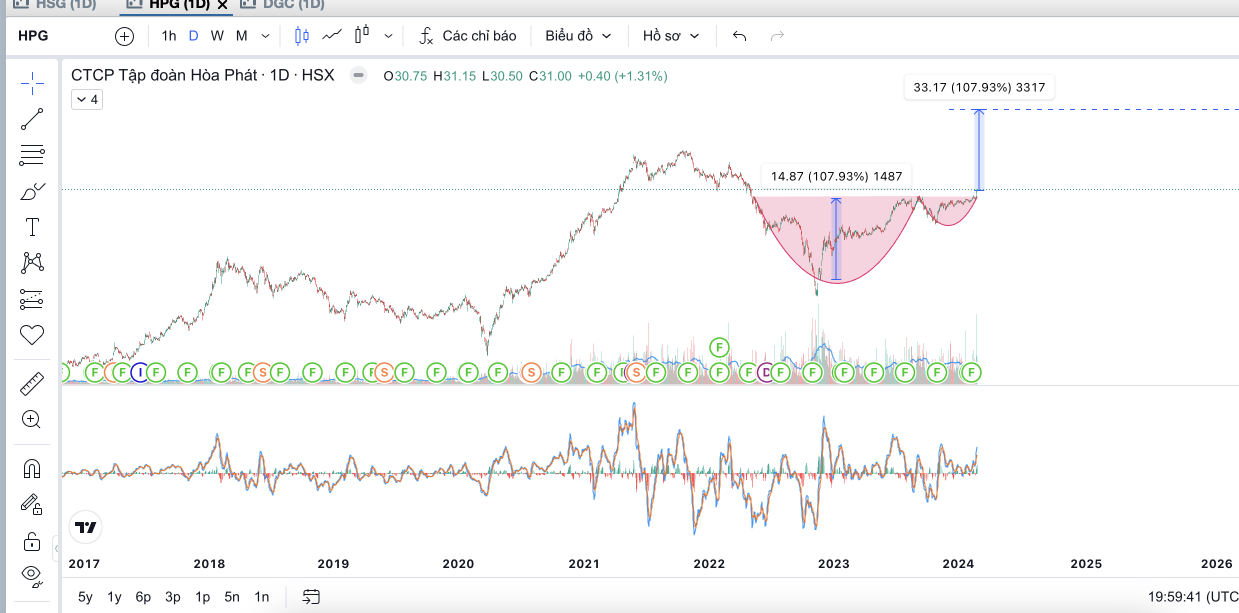
Task: Open the chart patterns tool
Action: pos(32,263)
